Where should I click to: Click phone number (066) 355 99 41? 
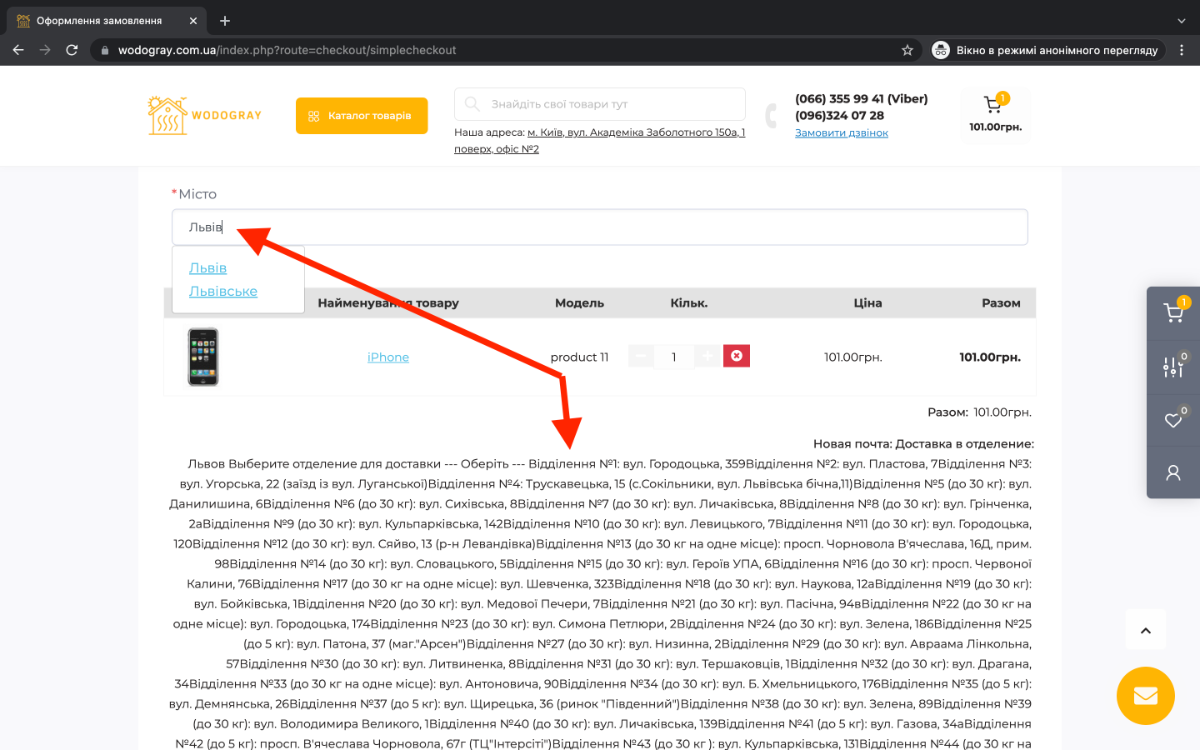pyautogui.click(x=861, y=99)
